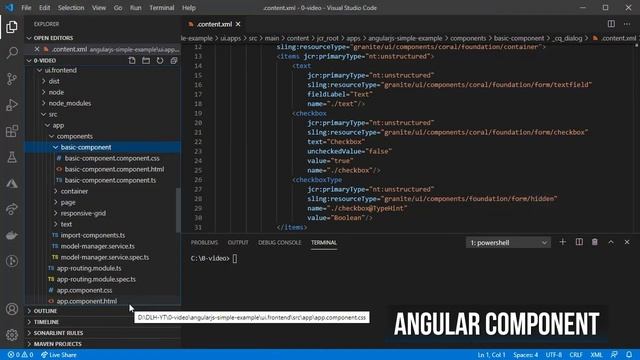Open the Selection menu
The image size is (640, 360).
(71, 8)
